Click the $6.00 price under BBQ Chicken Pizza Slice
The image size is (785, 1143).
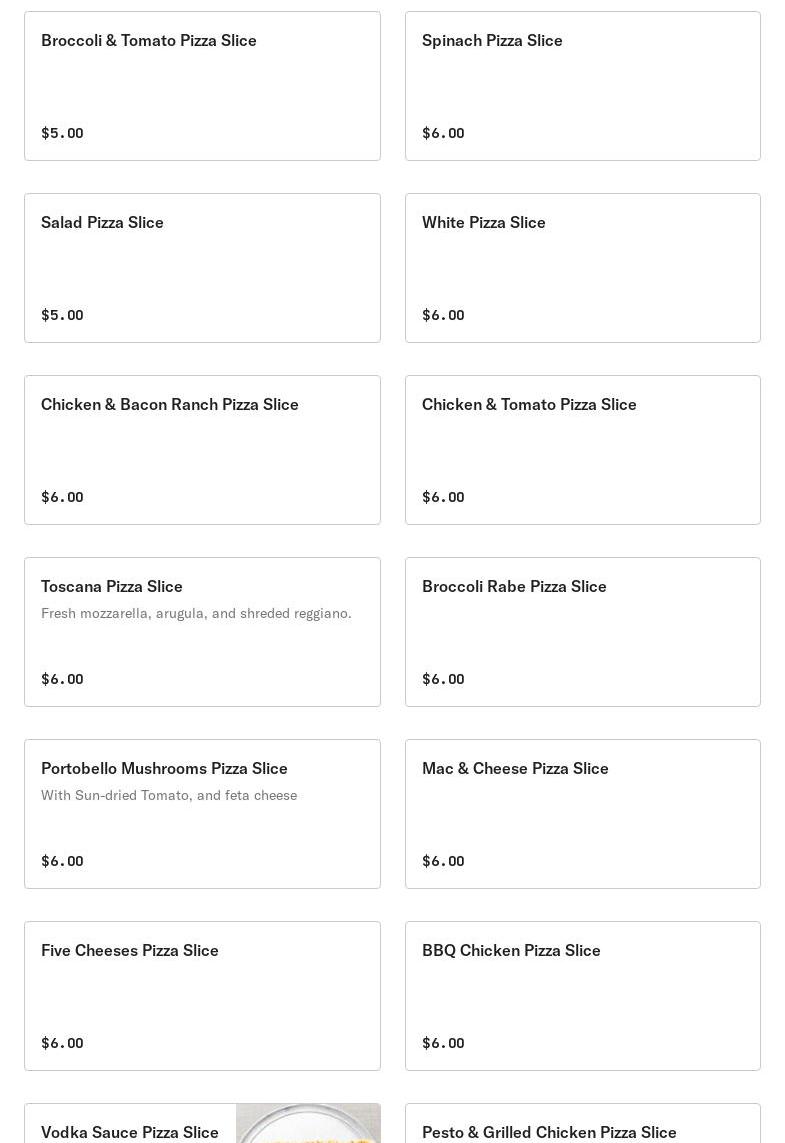pyautogui.click(x=443, y=1043)
